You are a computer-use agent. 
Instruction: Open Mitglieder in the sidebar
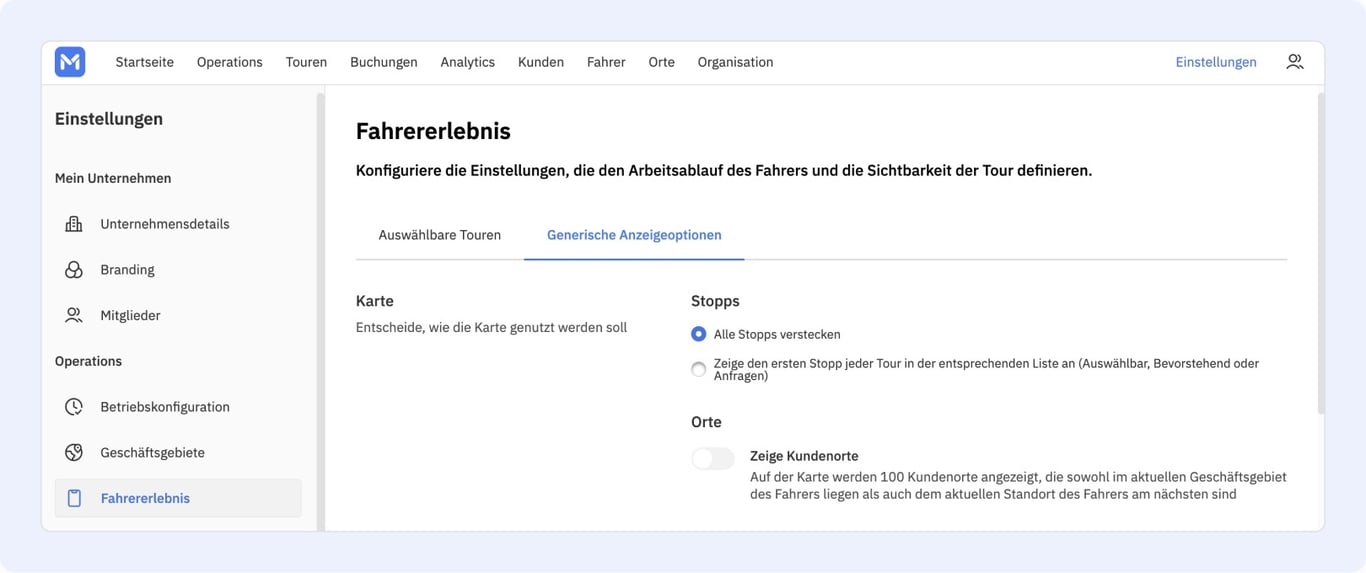(178, 315)
